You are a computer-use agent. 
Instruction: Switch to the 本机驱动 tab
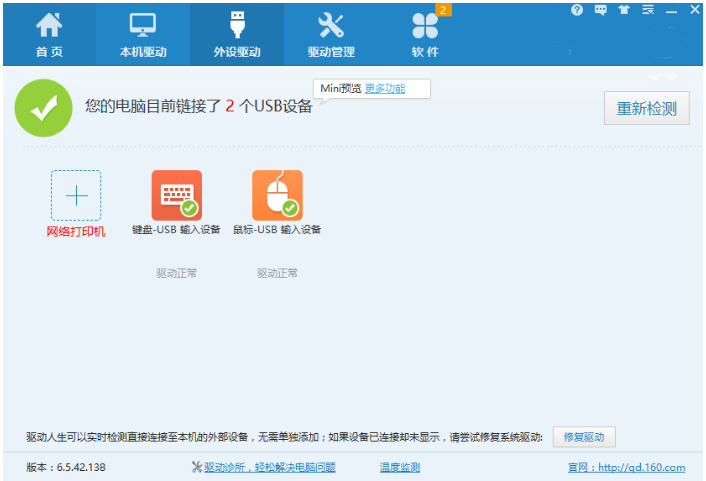point(143,34)
